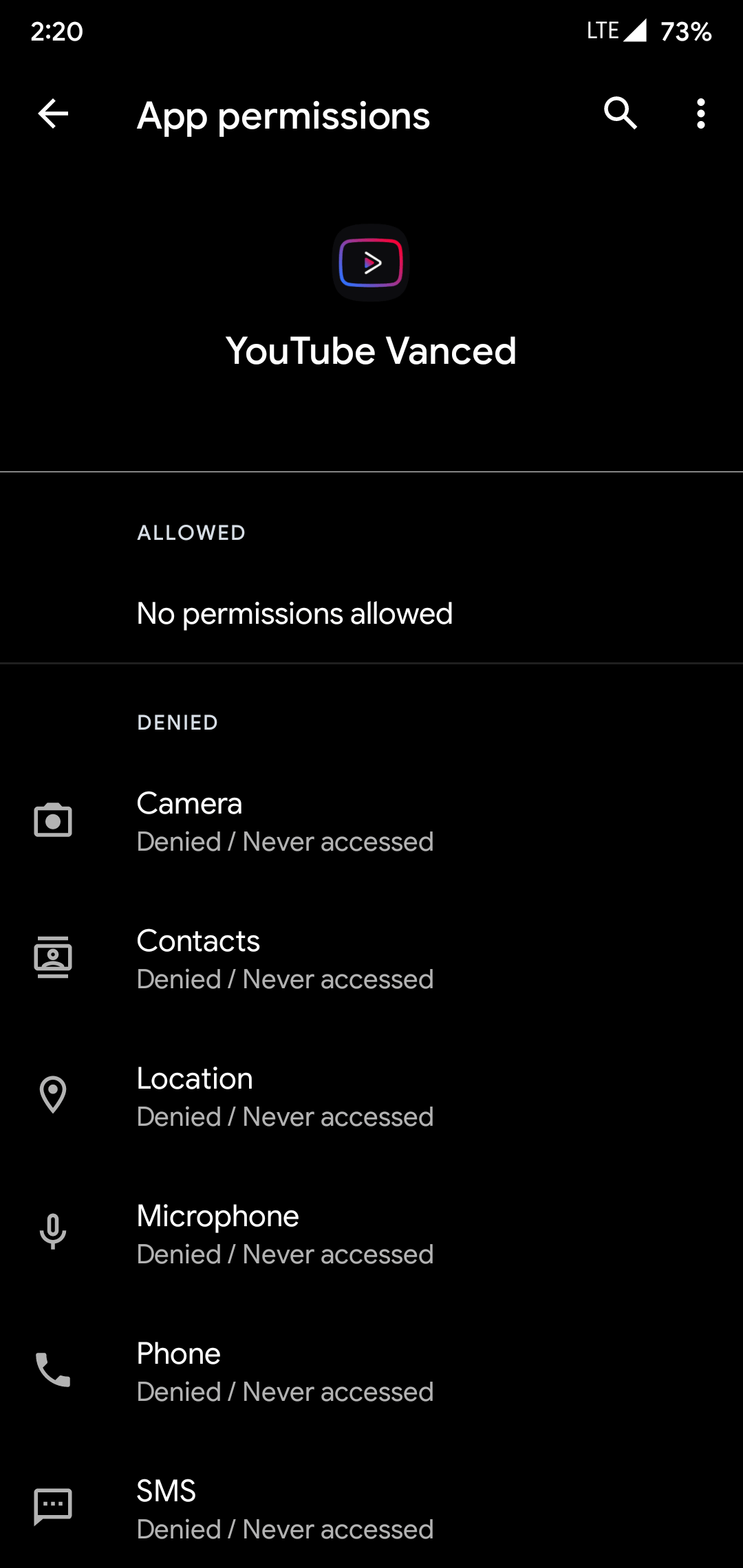Tap the SMS message bubble icon

(53, 1507)
